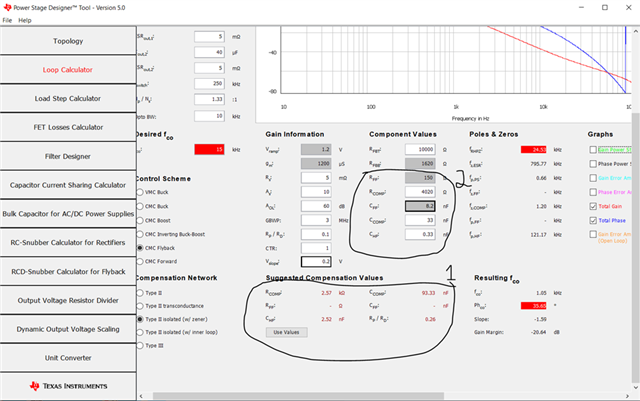Click suggested CCOMP value 93.33
This screenshot has width=640, height=401.
(428, 293)
